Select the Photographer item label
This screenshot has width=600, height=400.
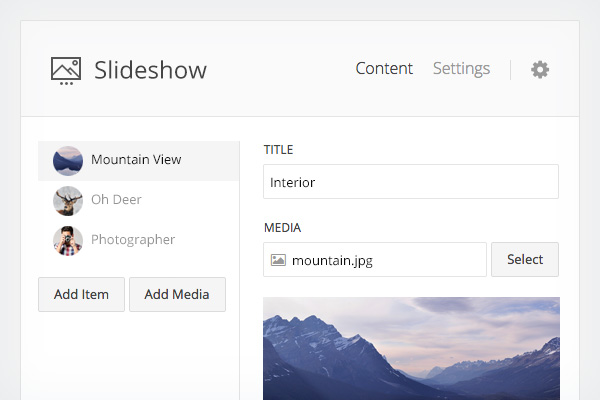133,240
